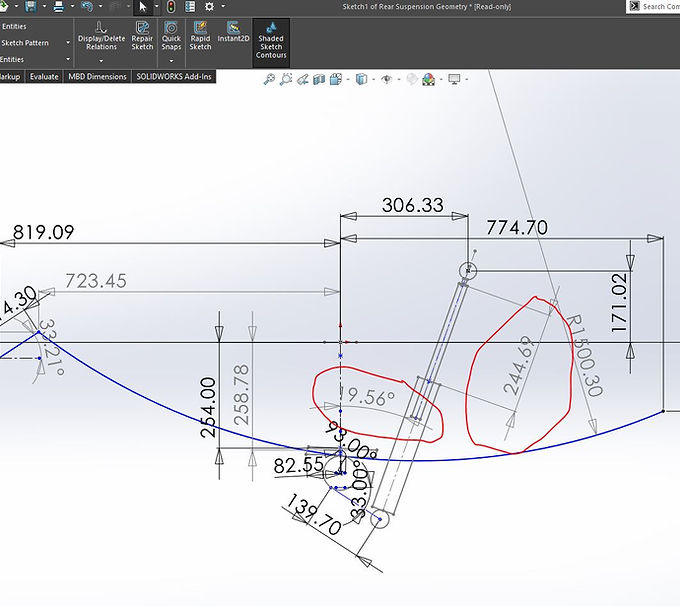Viewport: 680px width, 606px height.
Task: Select the 82.55 dimension
Action: [298, 466]
